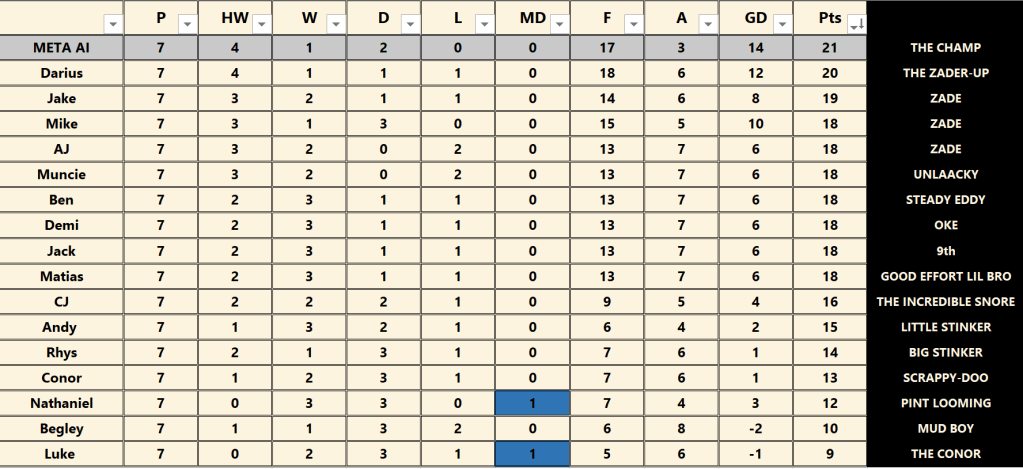Select the blue MD cell in Luke's row
Screen dimensions: 1023x469
click(533, 454)
